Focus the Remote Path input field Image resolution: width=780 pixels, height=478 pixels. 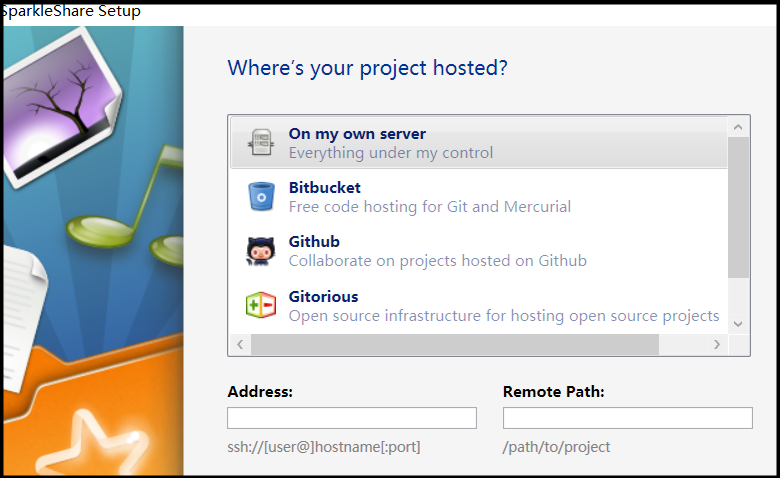coord(627,418)
